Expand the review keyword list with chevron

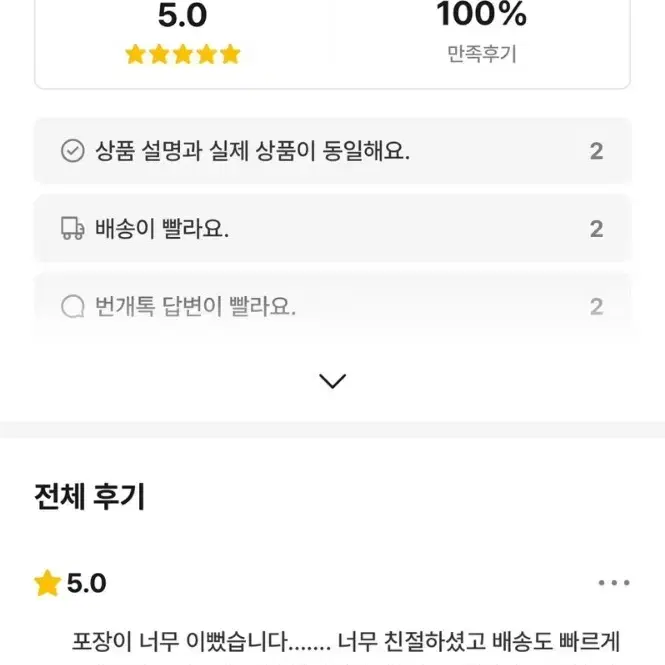click(332, 381)
